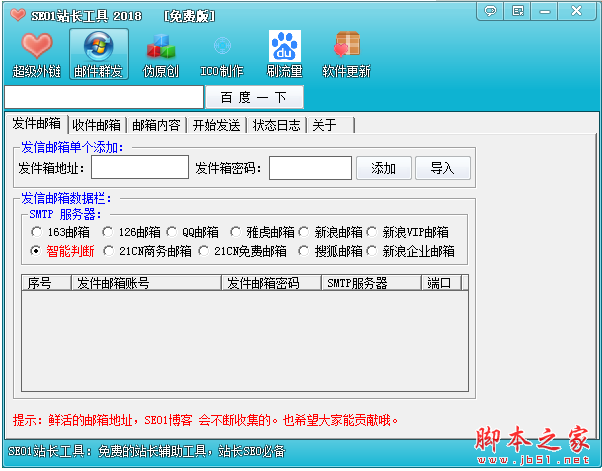Switch to the 发件邮箱 tab

coord(37,124)
